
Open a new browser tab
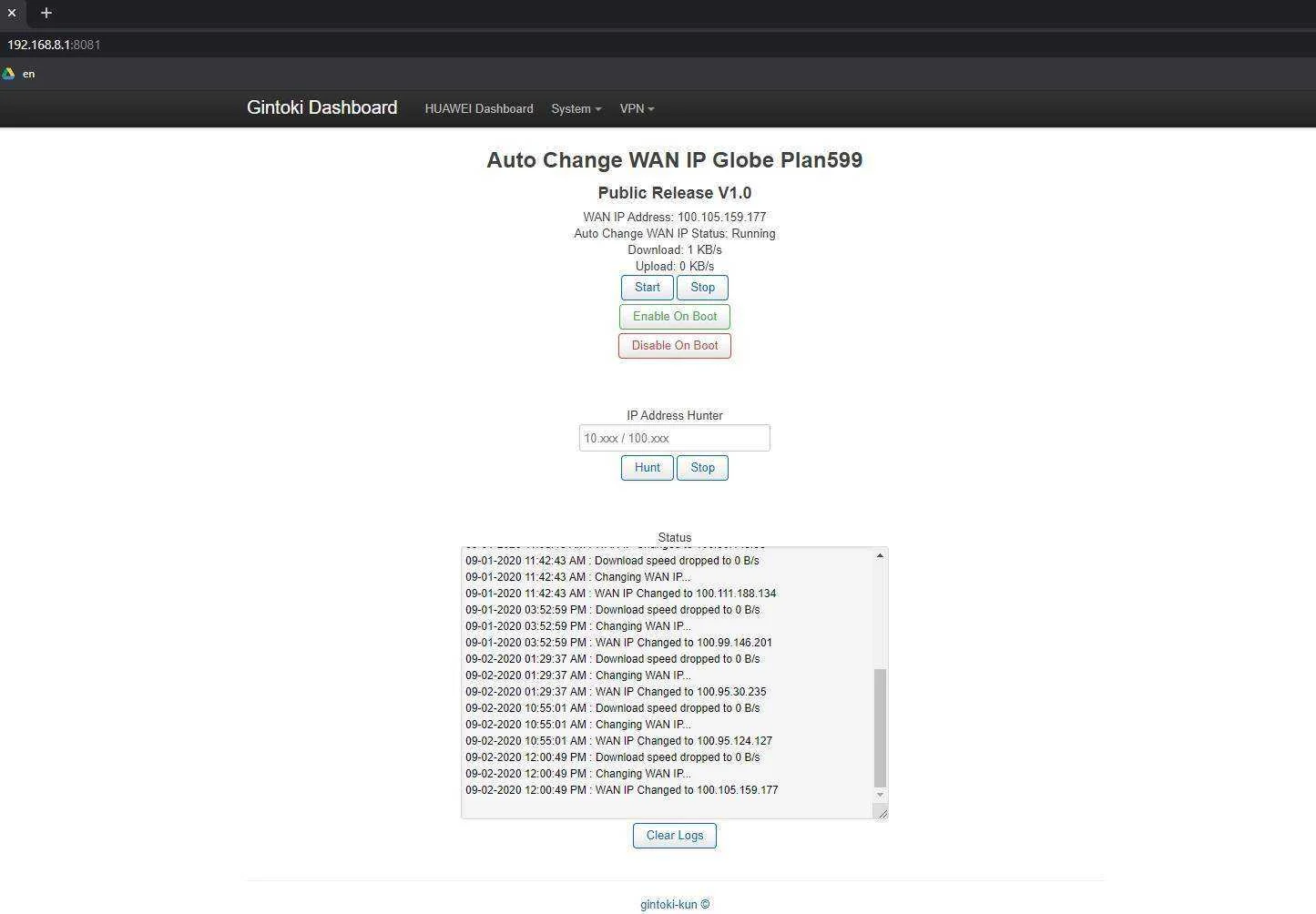click(46, 13)
